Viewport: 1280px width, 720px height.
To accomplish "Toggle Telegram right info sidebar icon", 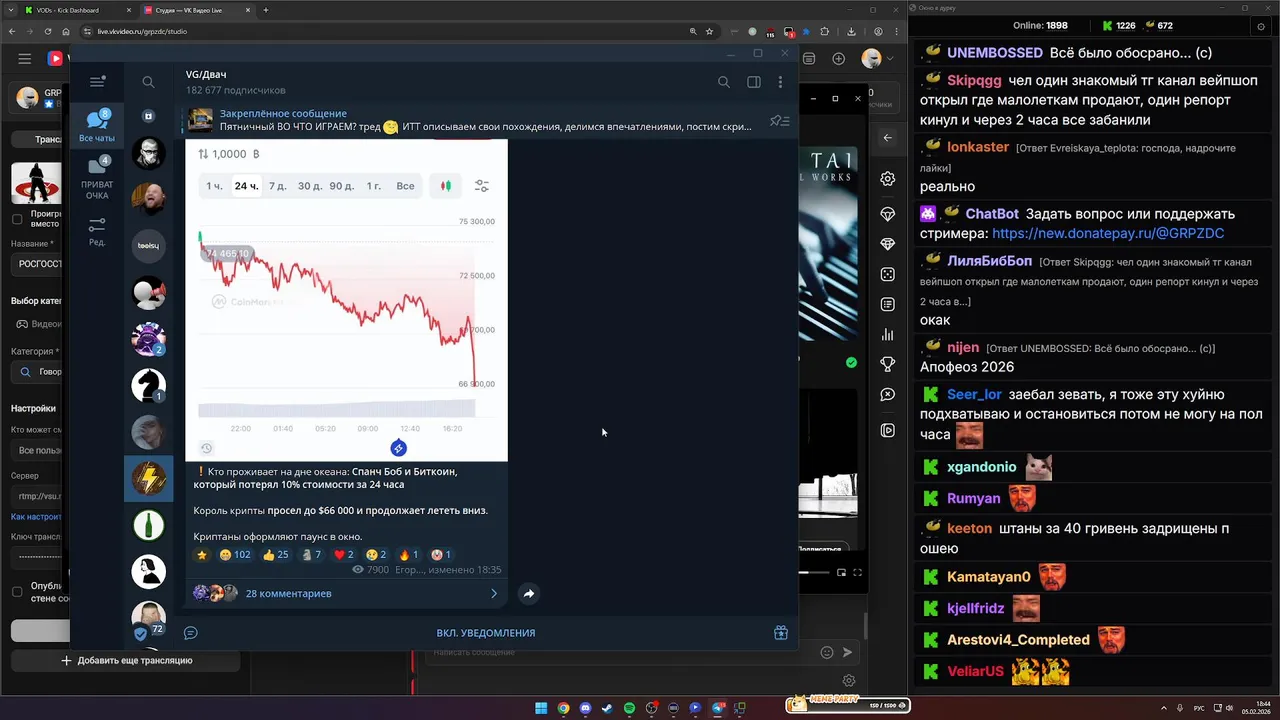I will (754, 82).
